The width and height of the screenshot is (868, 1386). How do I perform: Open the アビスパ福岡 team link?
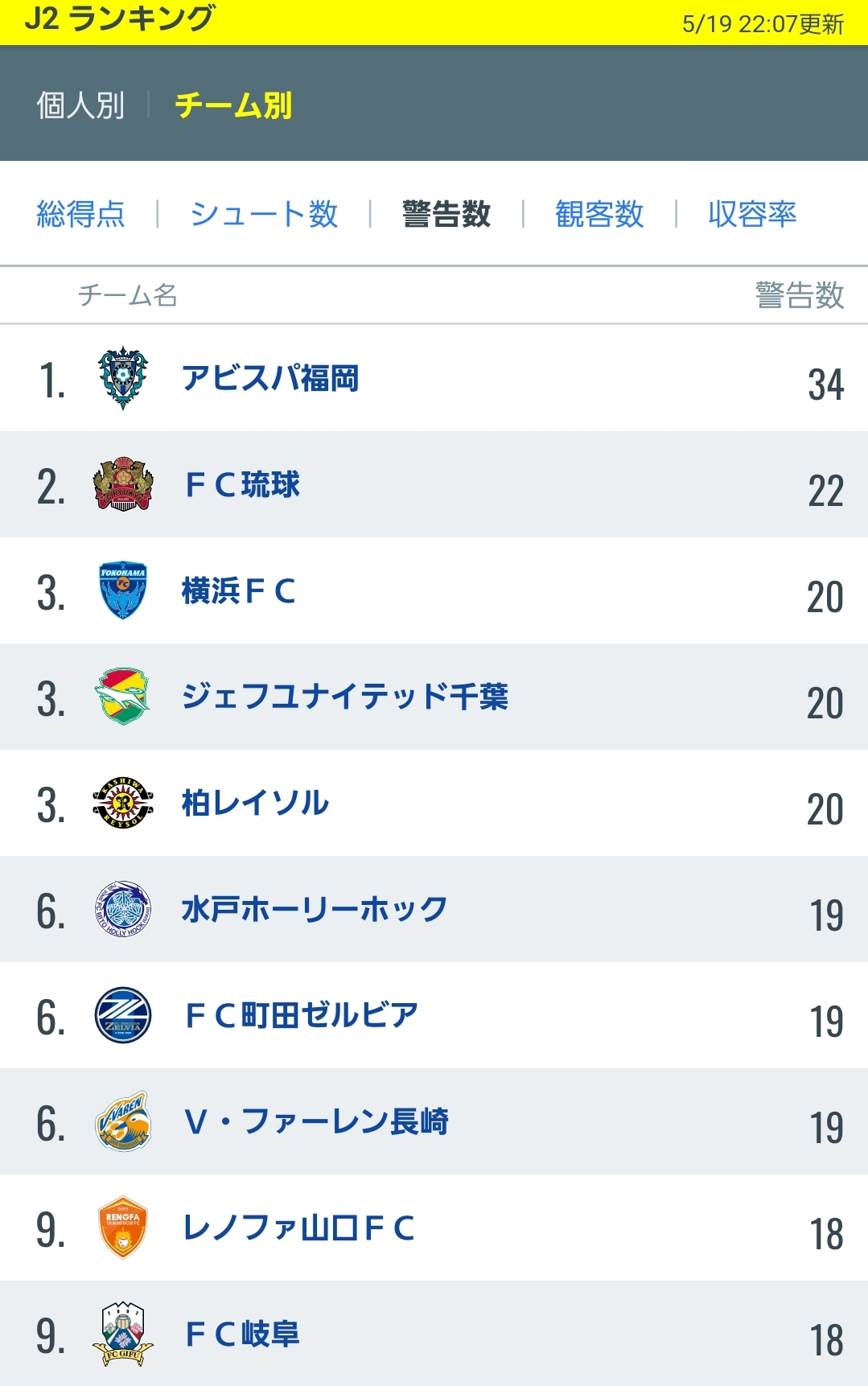click(x=270, y=378)
